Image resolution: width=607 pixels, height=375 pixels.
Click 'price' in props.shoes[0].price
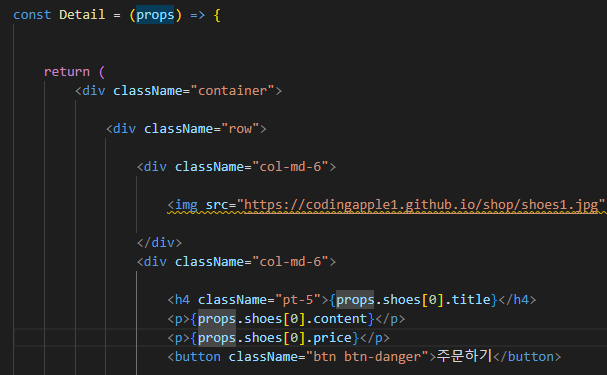[x=332, y=338]
